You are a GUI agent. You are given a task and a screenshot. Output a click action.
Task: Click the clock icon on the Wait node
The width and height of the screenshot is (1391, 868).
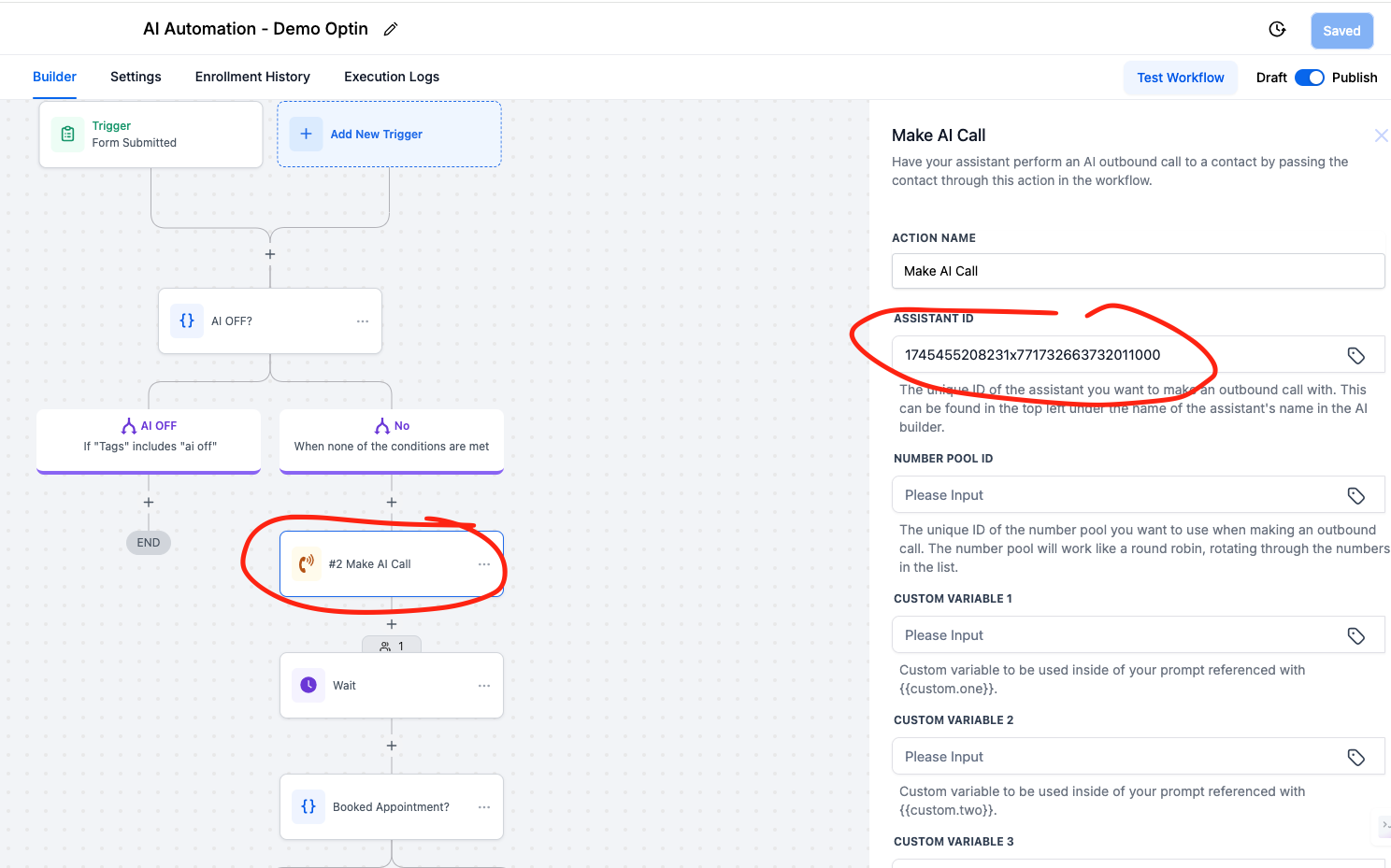[x=308, y=685]
